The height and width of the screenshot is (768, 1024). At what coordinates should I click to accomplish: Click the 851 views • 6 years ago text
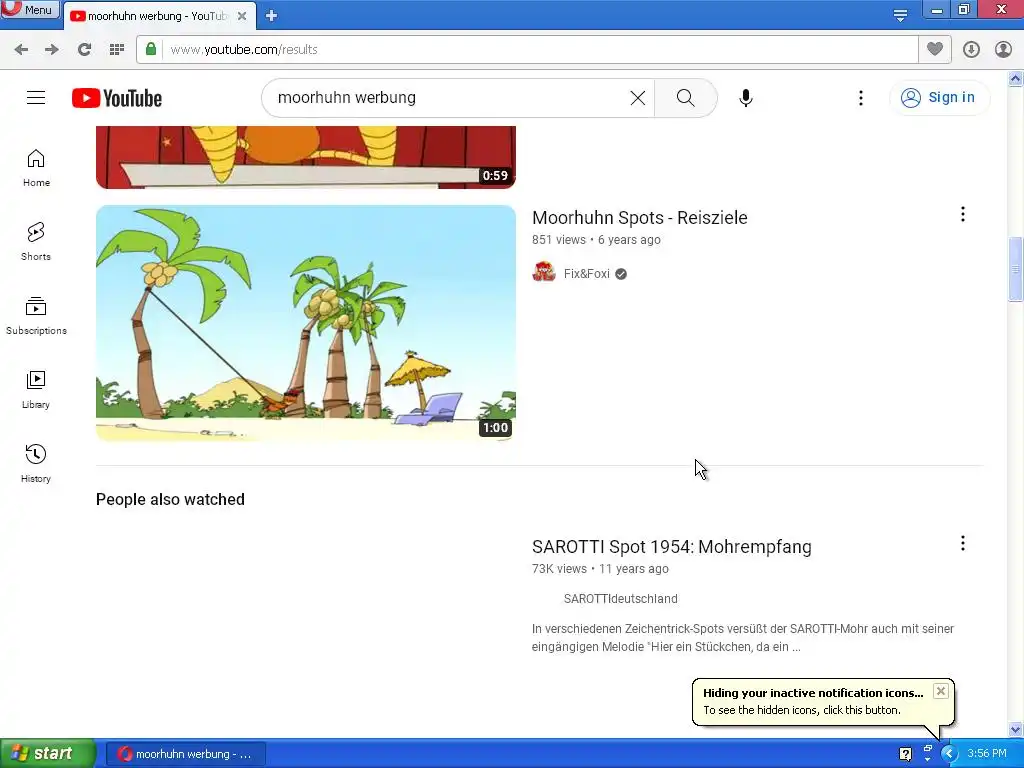pos(596,240)
